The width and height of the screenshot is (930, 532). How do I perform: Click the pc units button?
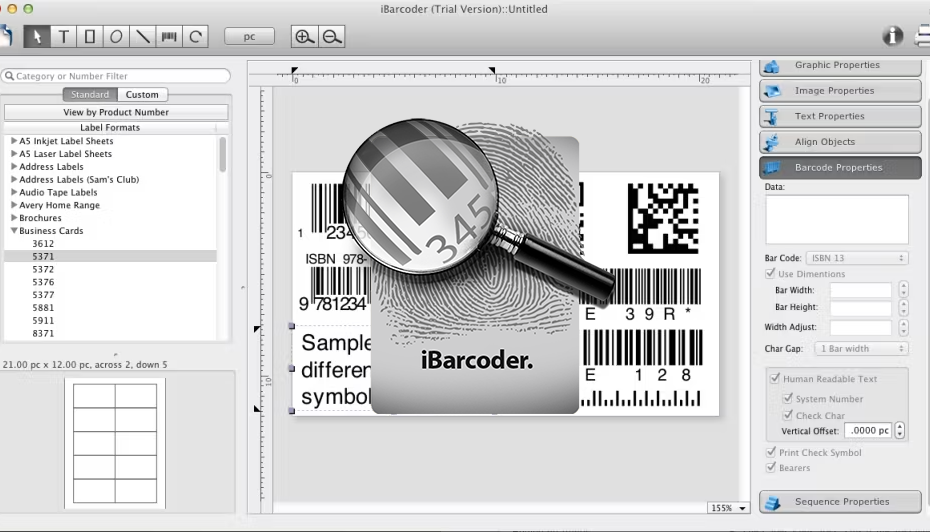pos(249,37)
